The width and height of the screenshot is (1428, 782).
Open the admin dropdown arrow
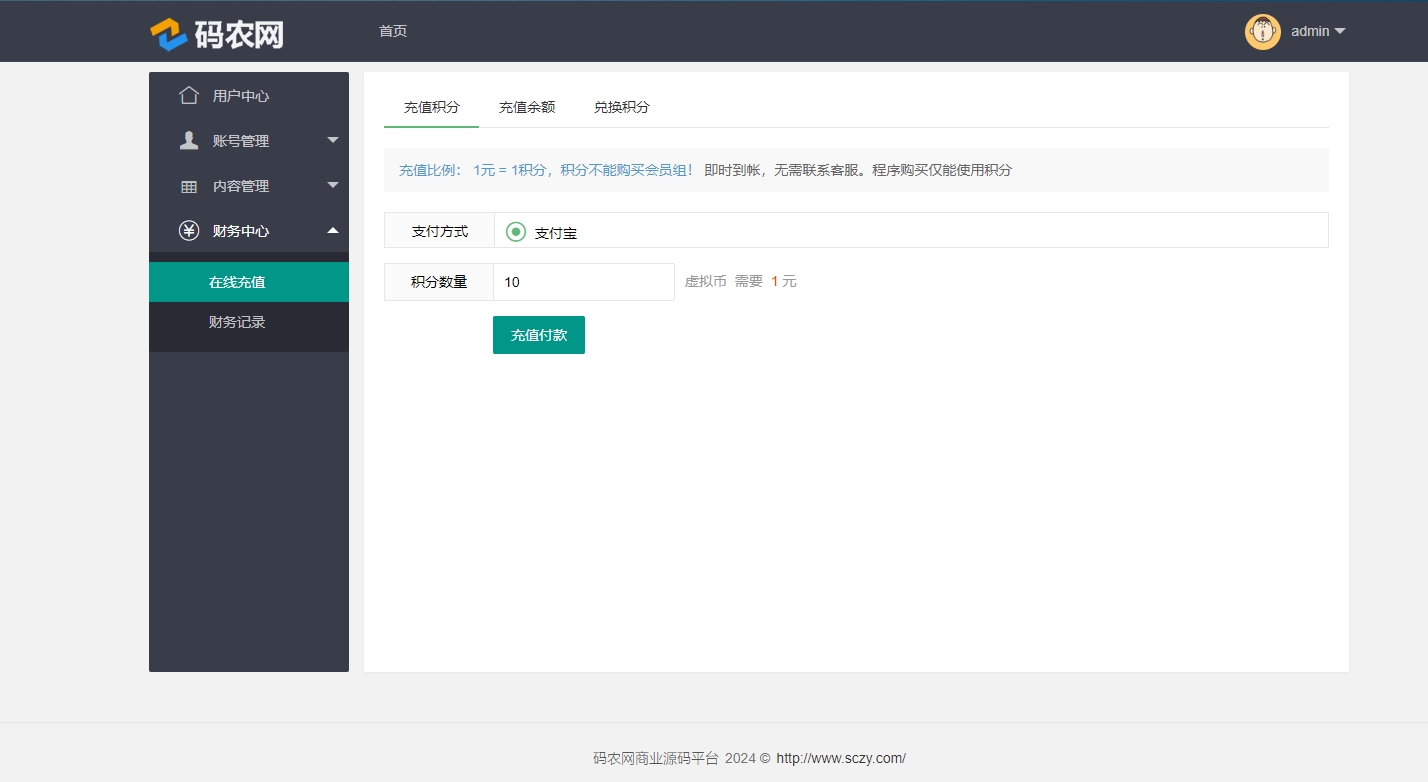pyautogui.click(x=1340, y=32)
